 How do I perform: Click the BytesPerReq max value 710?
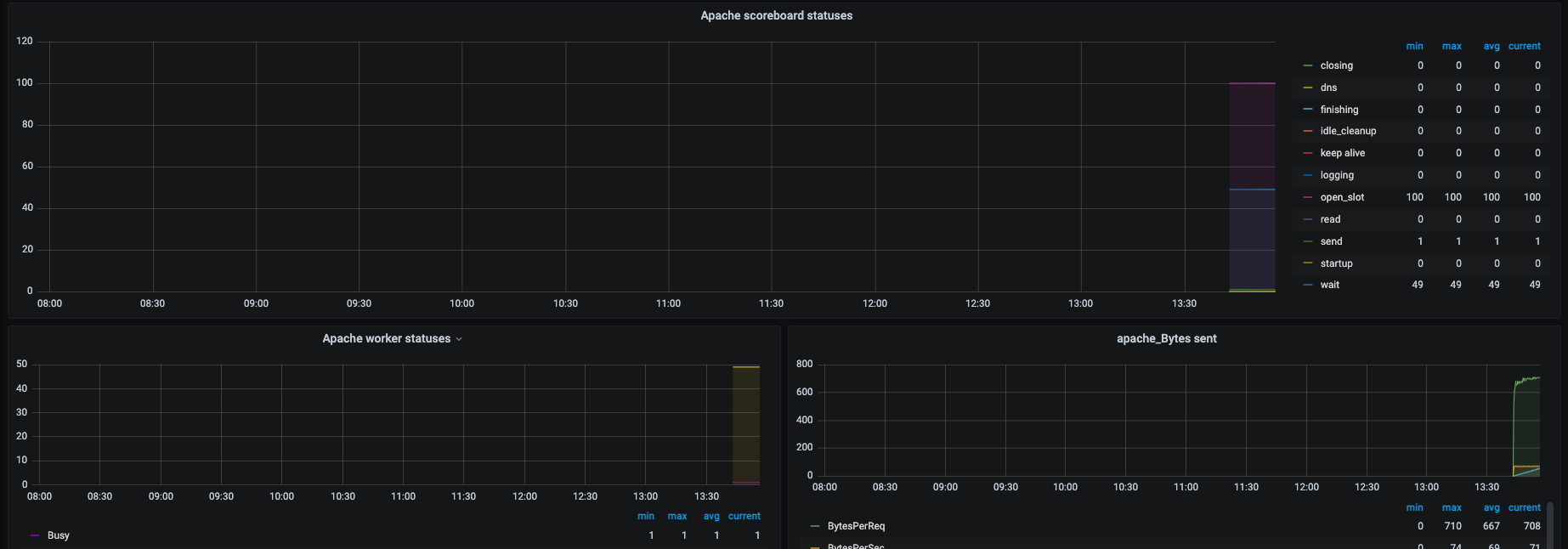(1453, 526)
